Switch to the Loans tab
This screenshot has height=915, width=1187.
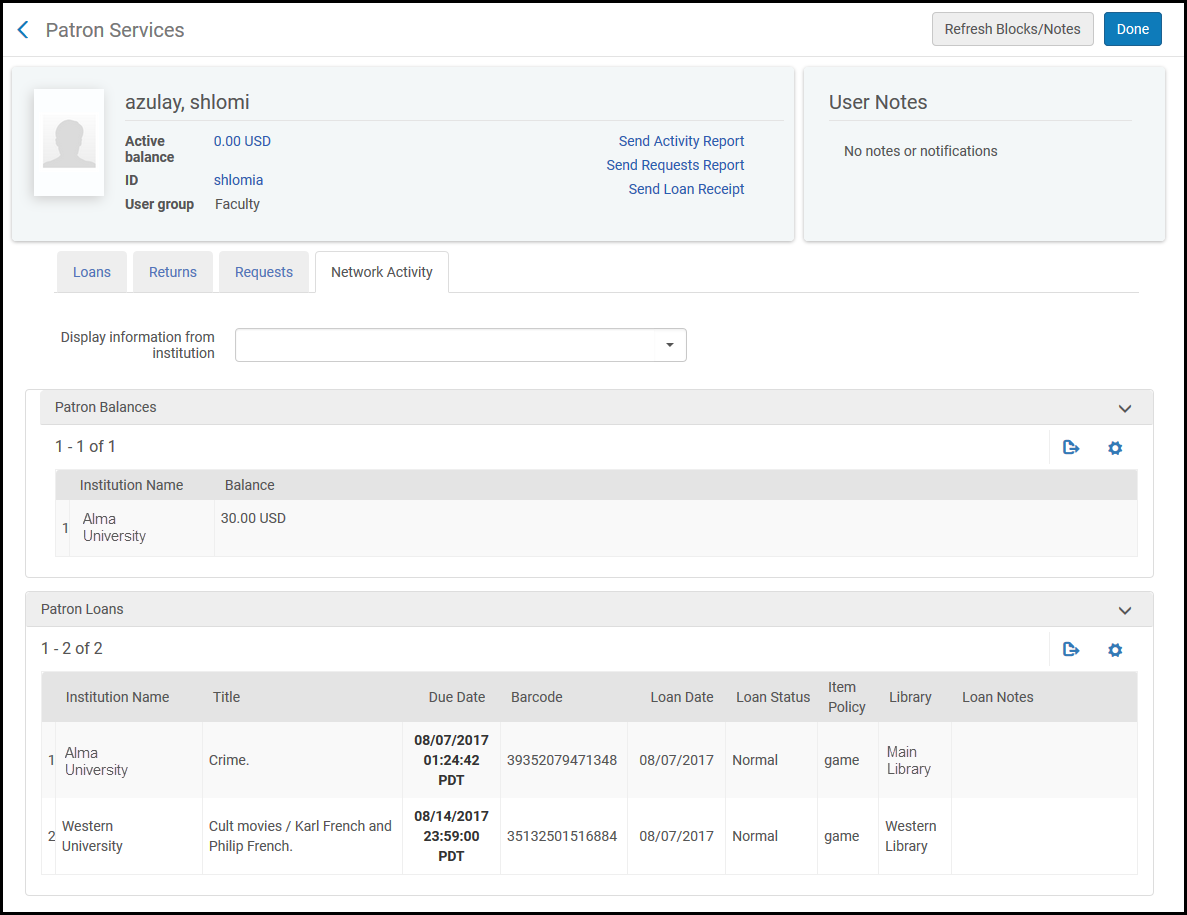(92, 272)
